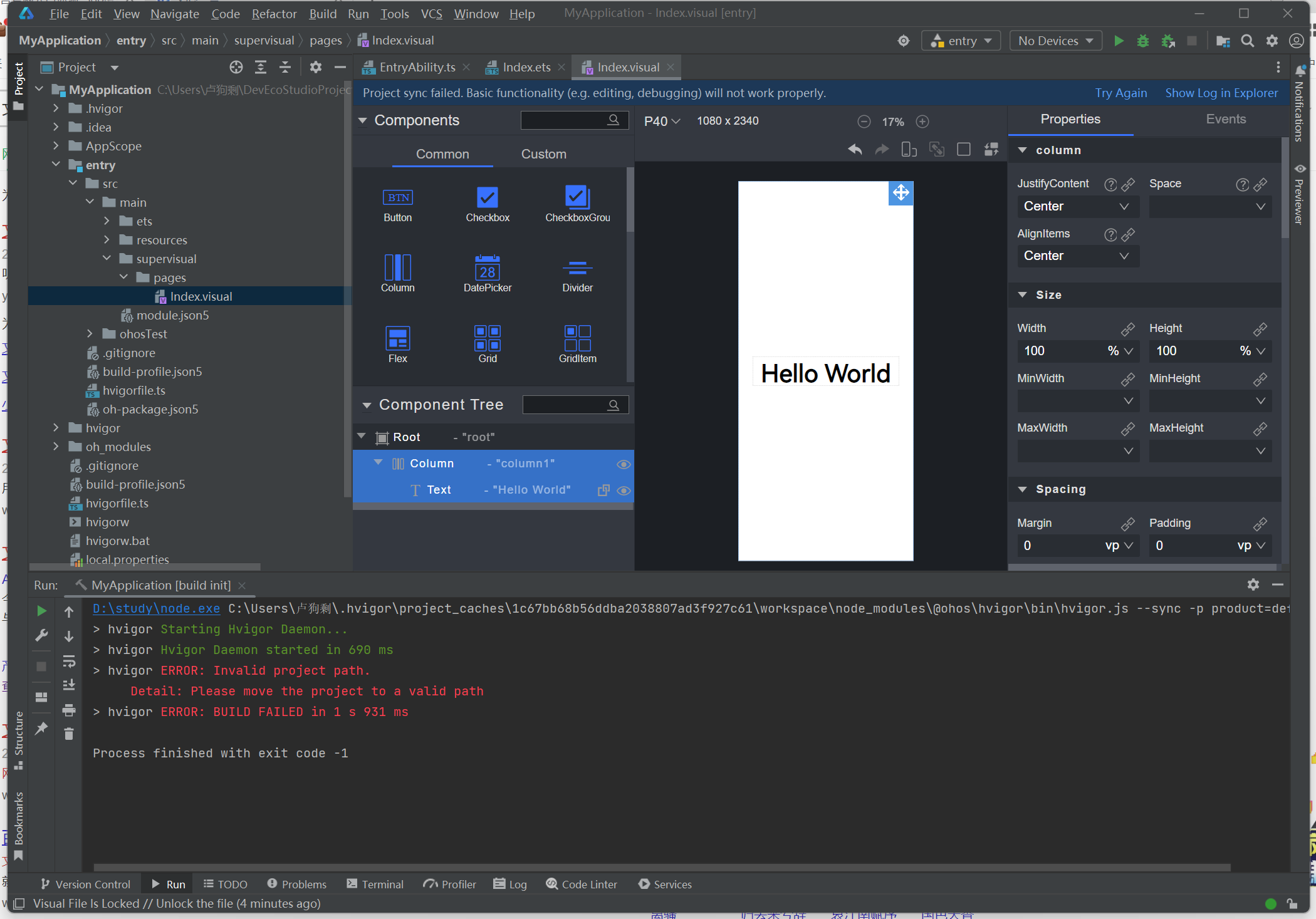Click the undo arrow in the canvas toolbar
Image resolution: width=1316 pixels, height=919 pixels.
(x=855, y=149)
